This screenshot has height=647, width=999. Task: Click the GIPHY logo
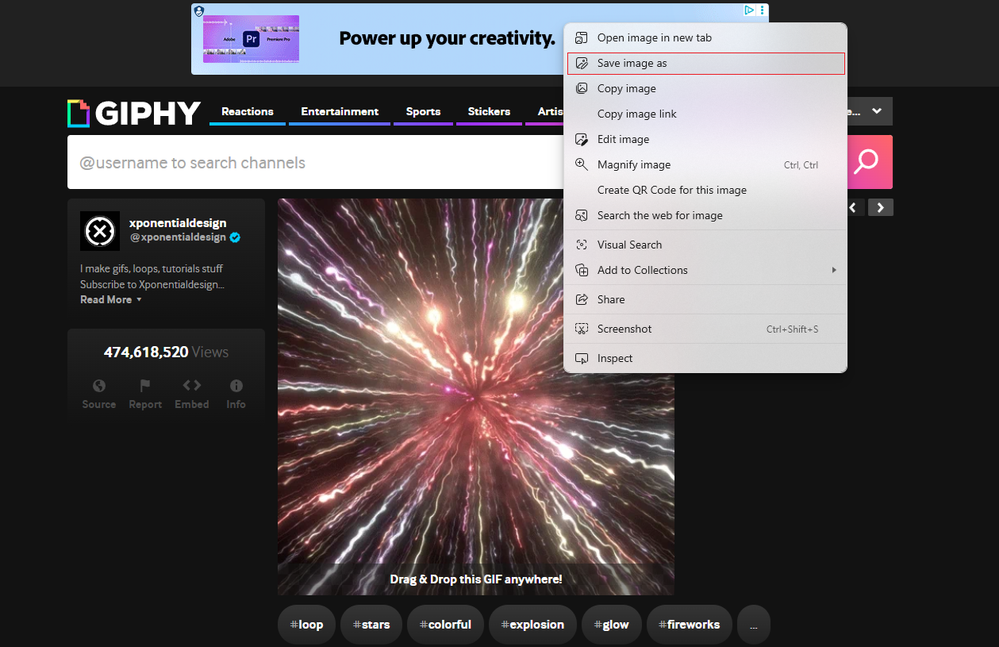pos(134,113)
